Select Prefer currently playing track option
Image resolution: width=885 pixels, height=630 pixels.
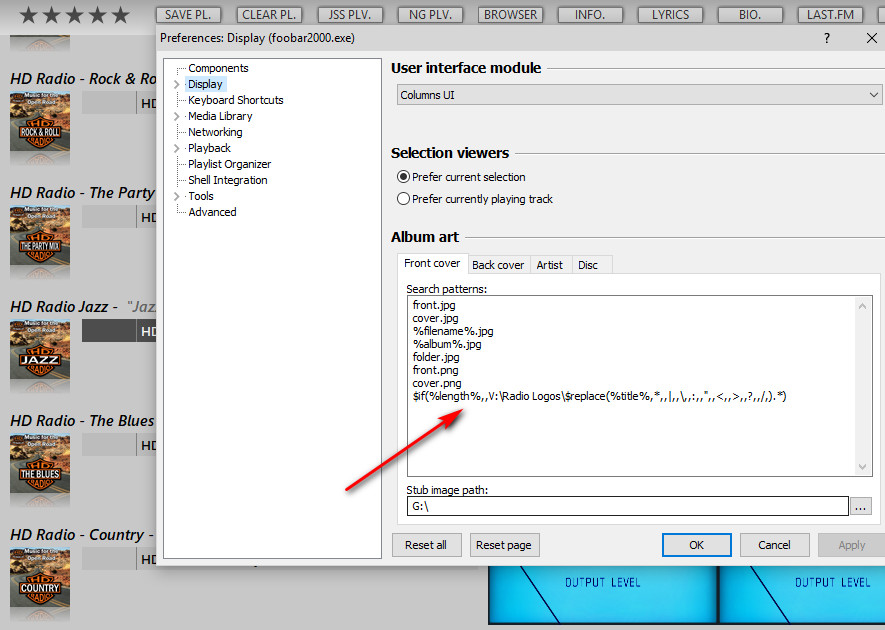pos(404,199)
